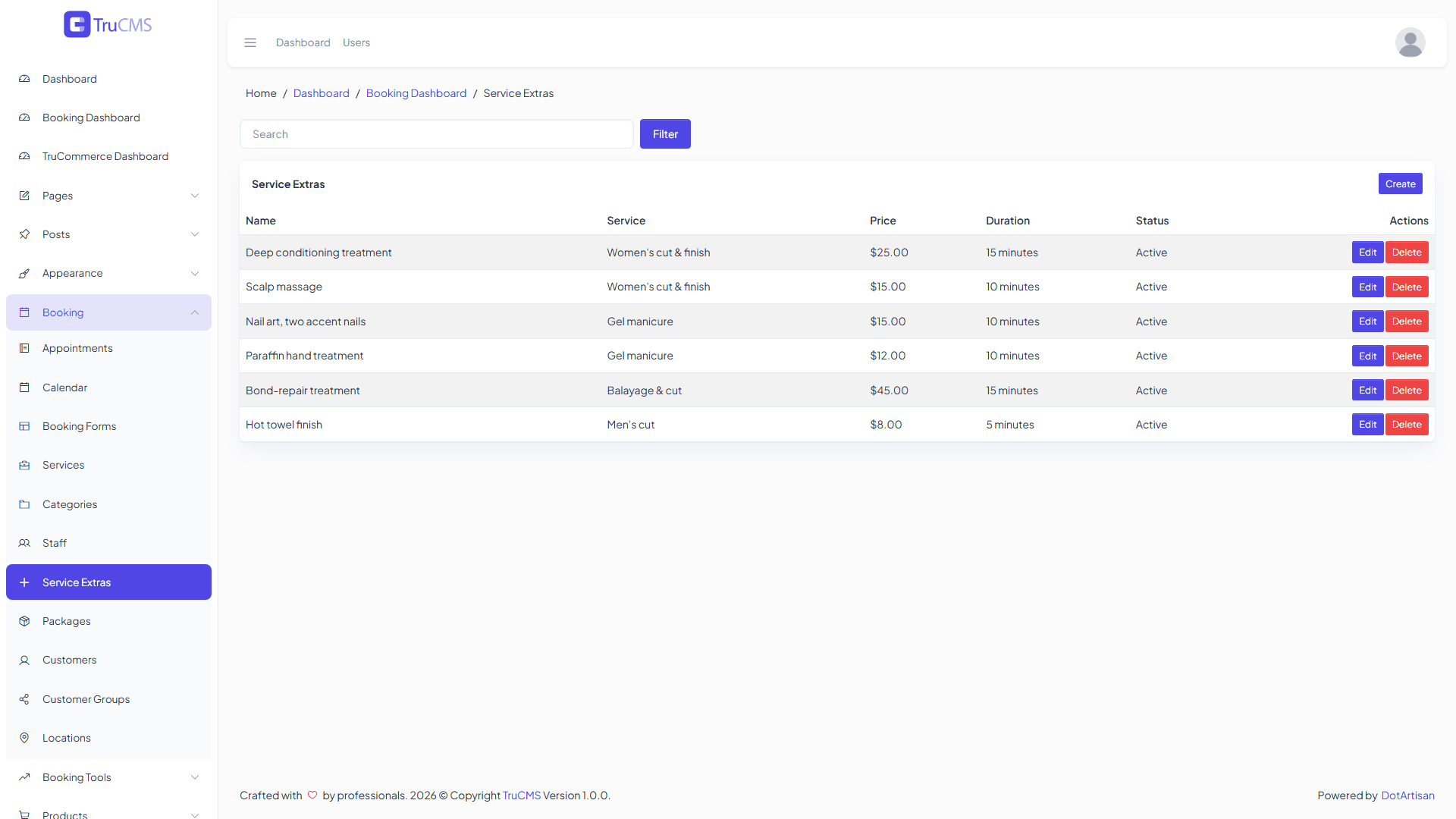Click the Filter button
The image size is (1456, 819).
[665, 134]
